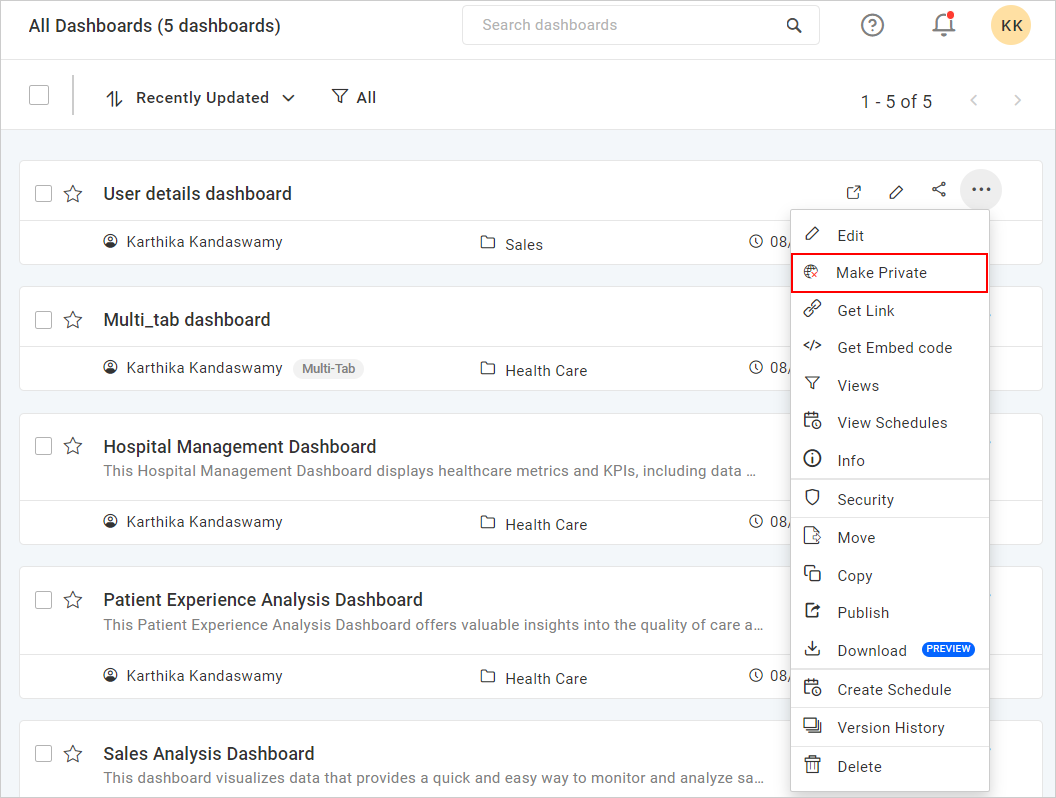The height and width of the screenshot is (798, 1056).
Task: Favorite the Multi_tab dashboard with star icon
Action: click(73, 320)
